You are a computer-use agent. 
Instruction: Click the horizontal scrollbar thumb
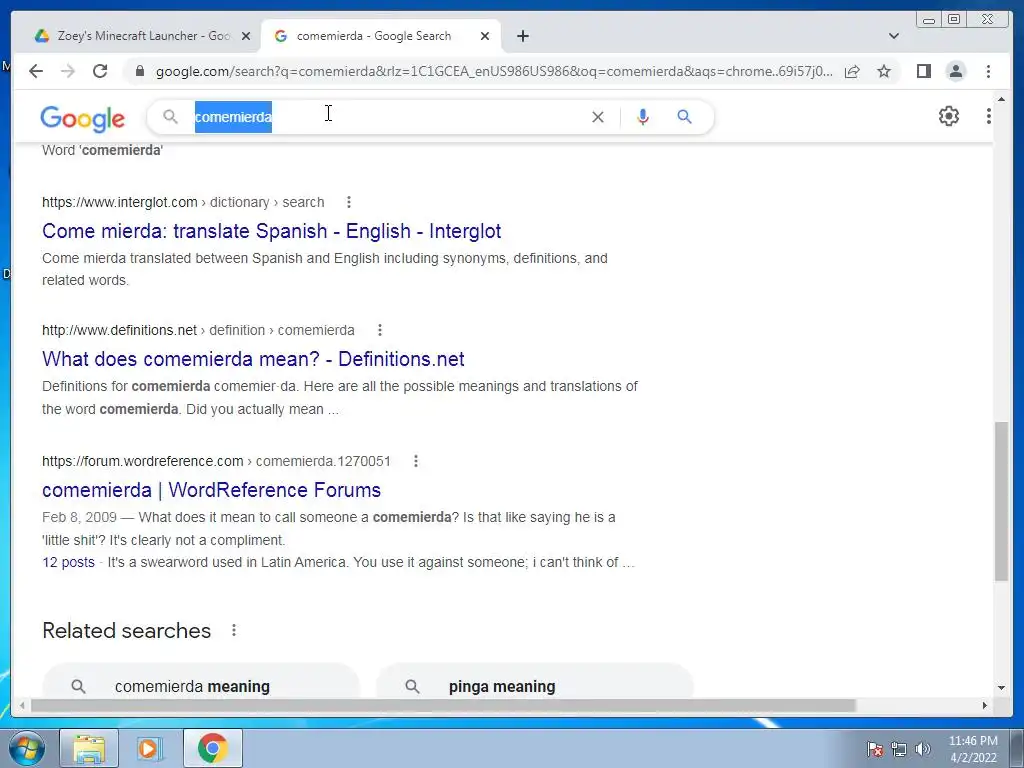pyautogui.click(x=443, y=705)
